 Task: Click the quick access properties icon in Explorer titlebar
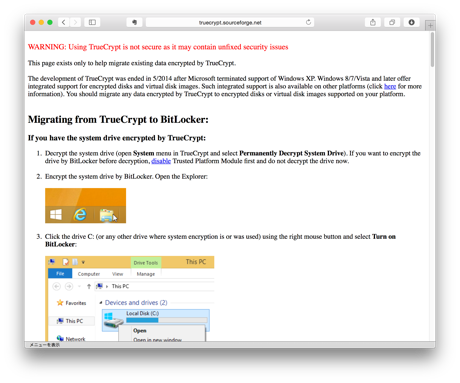pos(66,262)
